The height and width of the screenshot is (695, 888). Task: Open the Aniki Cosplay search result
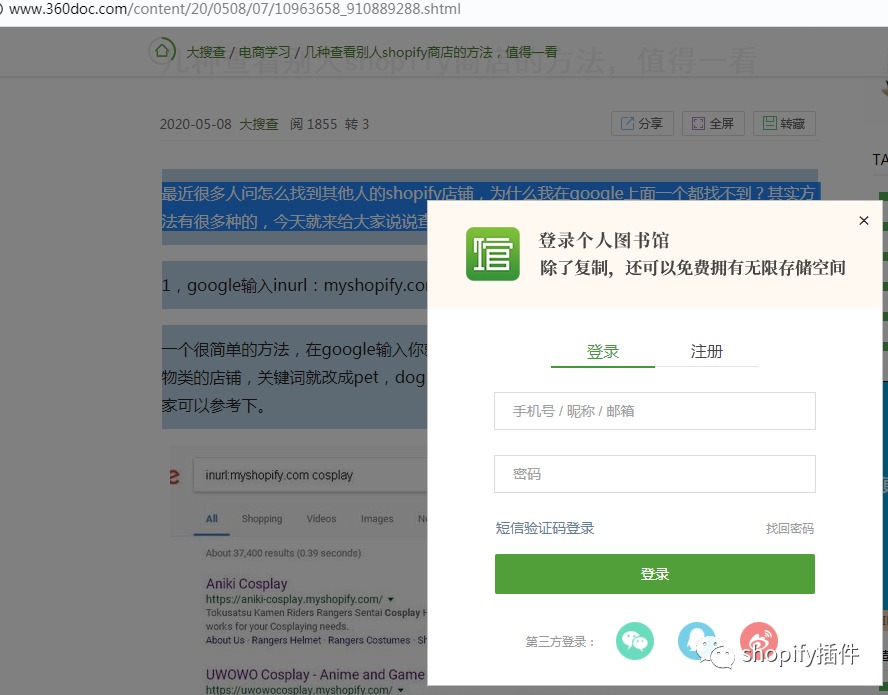click(x=246, y=583)
